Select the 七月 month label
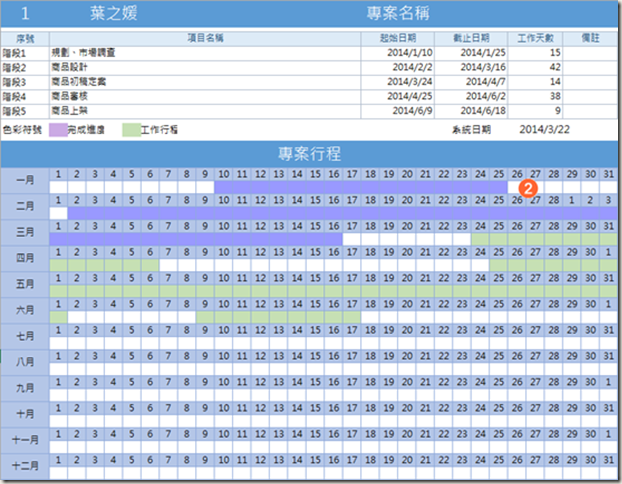Viewport: 622px width, 484px height. point(25,336)
